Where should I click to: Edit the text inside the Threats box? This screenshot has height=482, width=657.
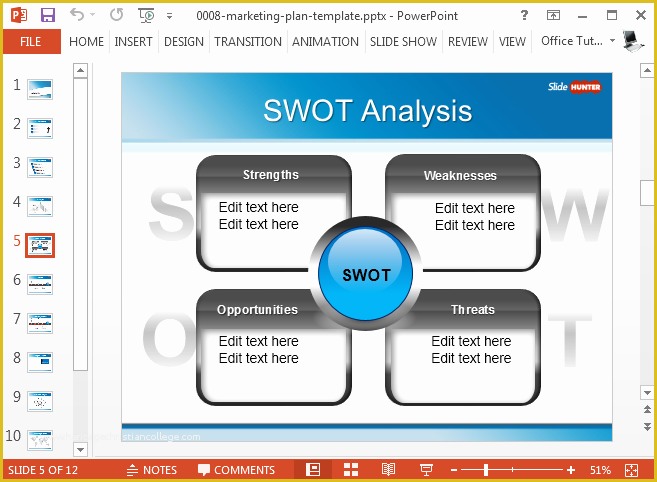point(471,350)
